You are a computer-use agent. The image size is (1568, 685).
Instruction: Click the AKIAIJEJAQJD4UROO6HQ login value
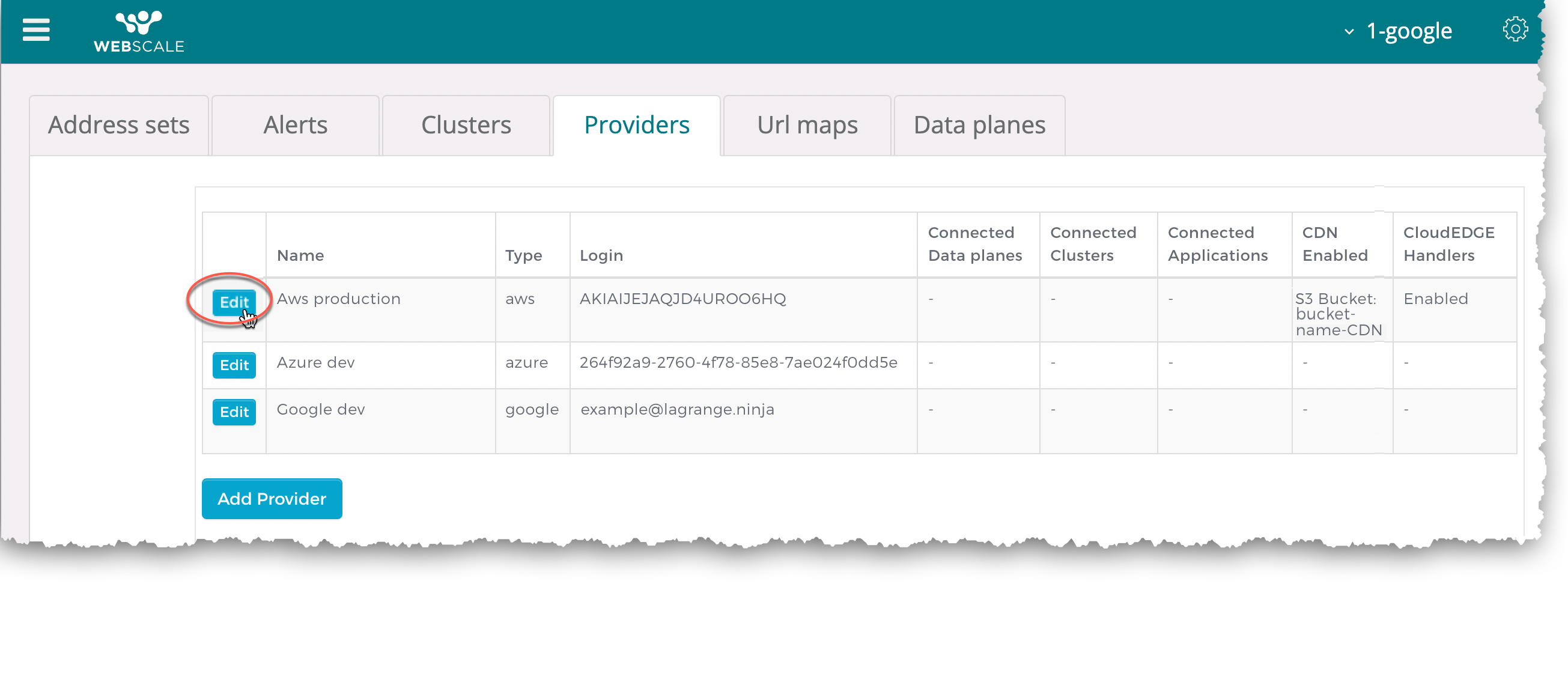coord(682,299)
